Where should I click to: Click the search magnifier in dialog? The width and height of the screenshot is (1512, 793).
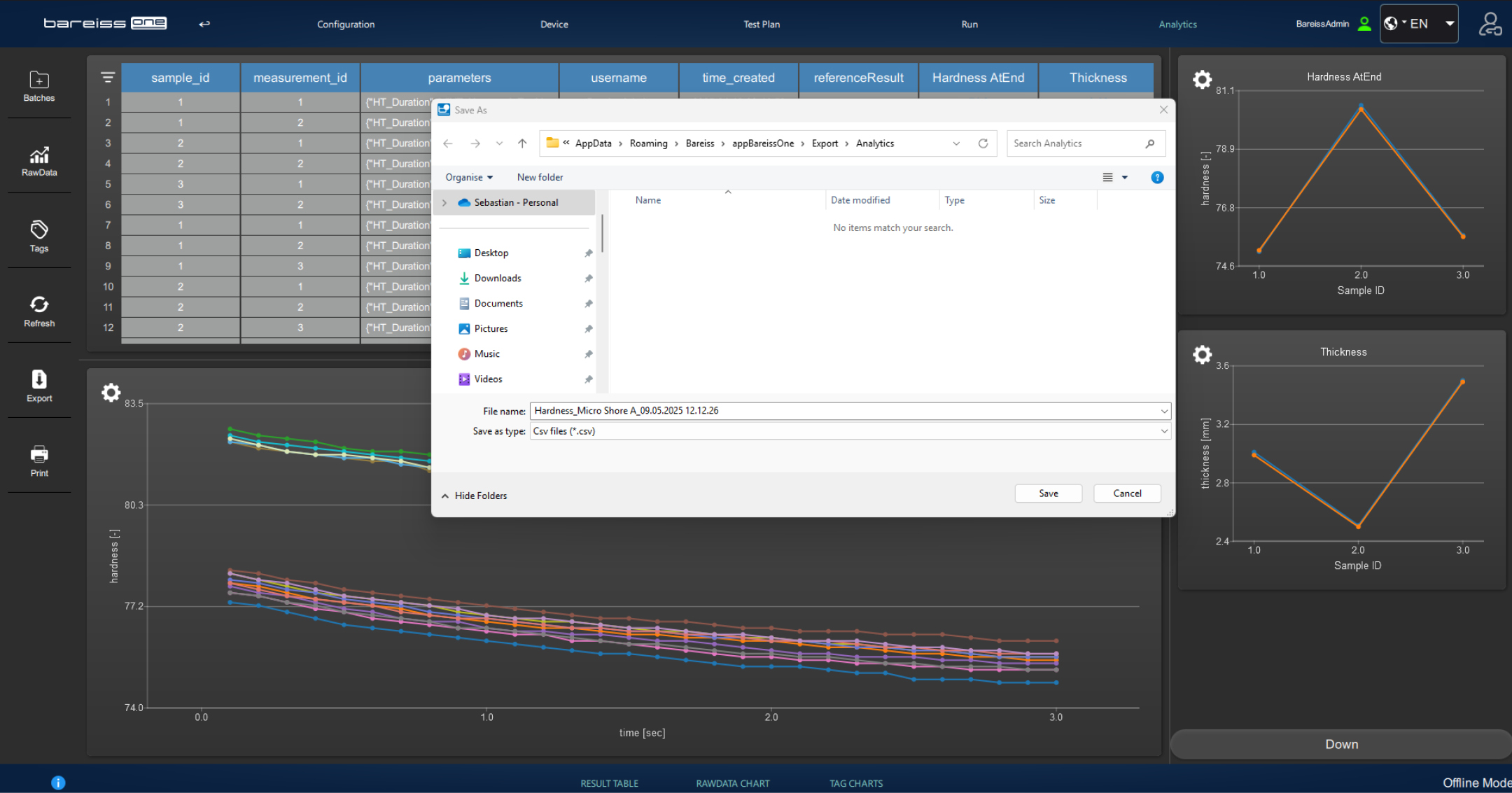1149,143
